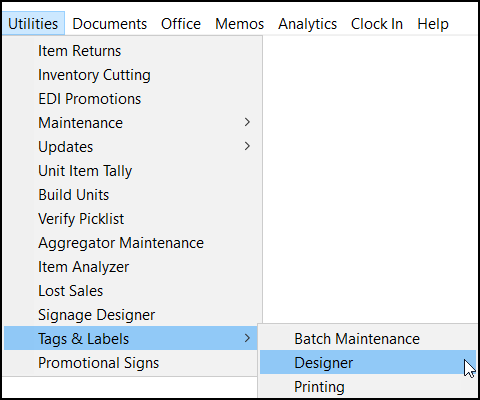Open the Help menu
This screenshot has height=400, width=480.
pyautogui.click(x=433, y=24)
